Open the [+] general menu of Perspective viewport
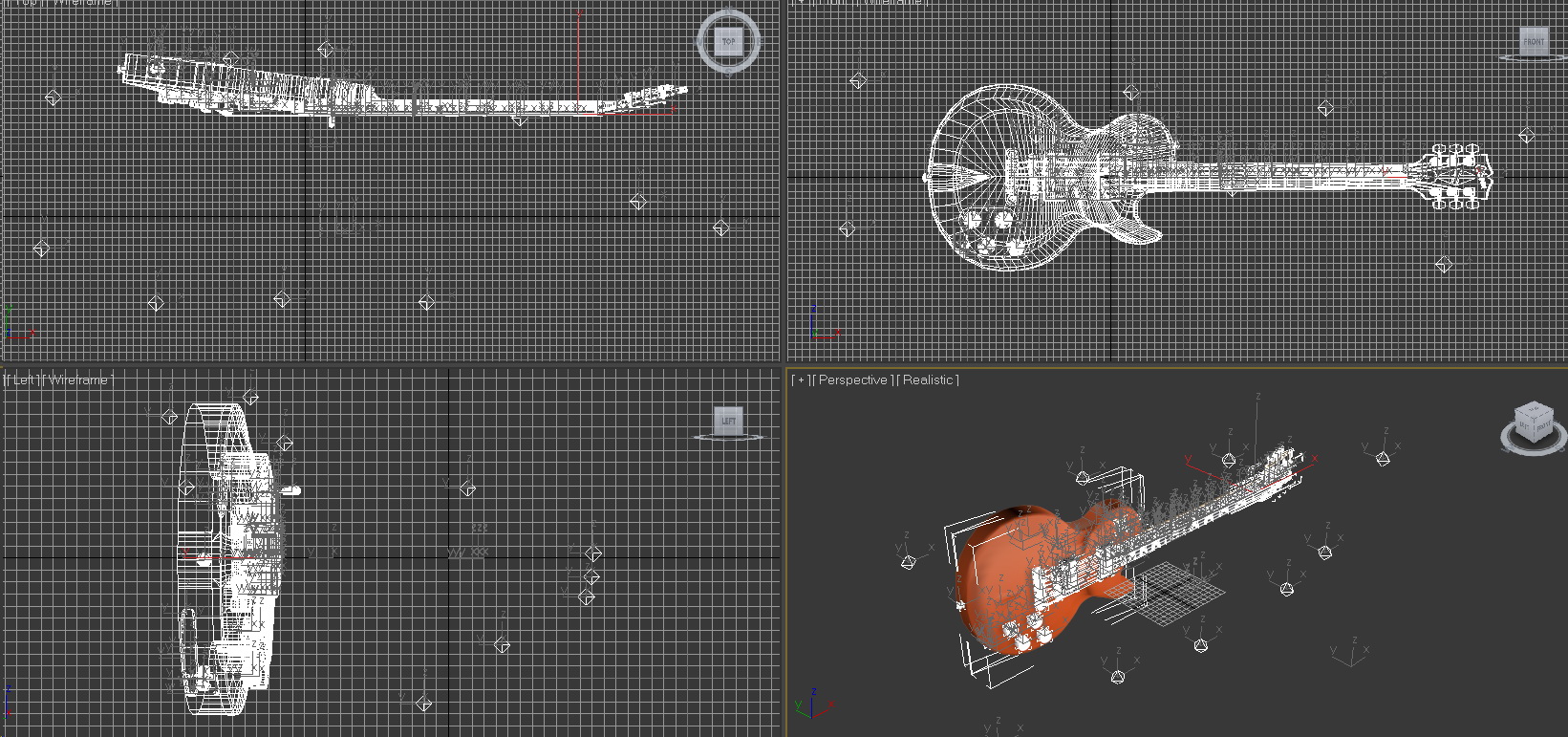The width and height of the screenshot is (1568, 737). 800,379
